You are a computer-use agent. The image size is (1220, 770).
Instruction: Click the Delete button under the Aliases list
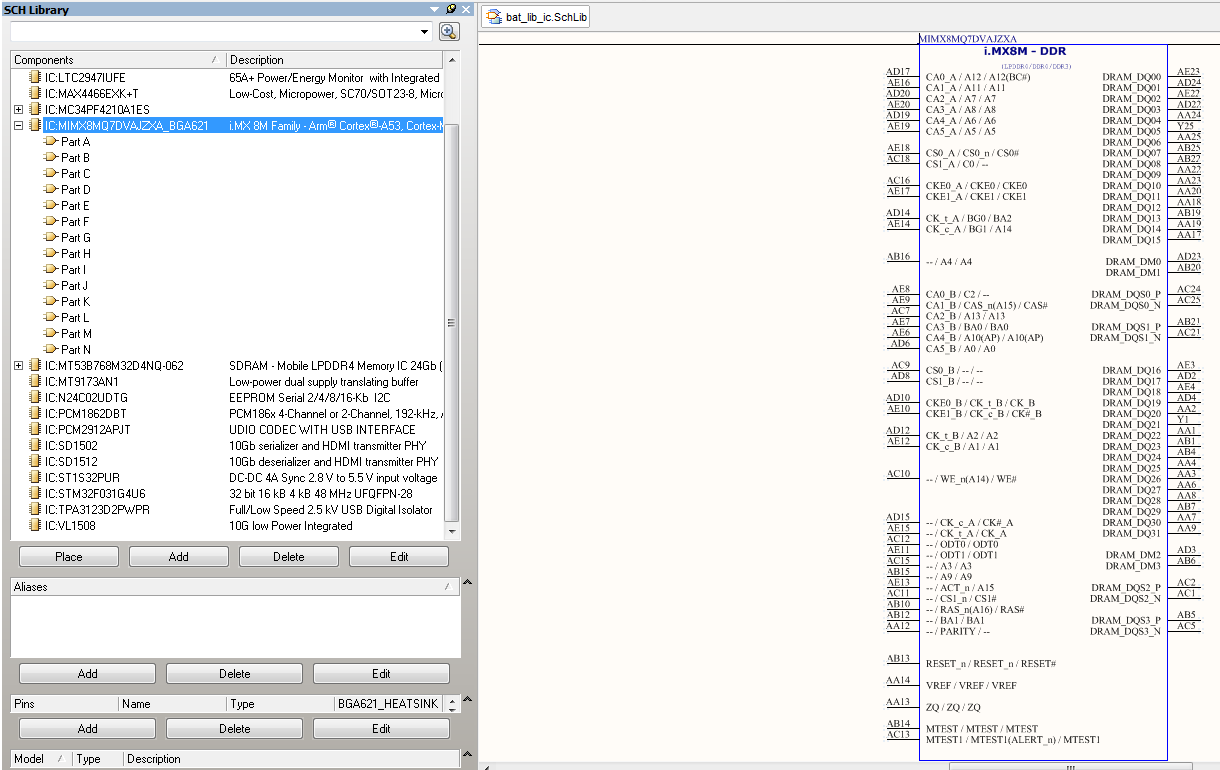click(235, 674)
